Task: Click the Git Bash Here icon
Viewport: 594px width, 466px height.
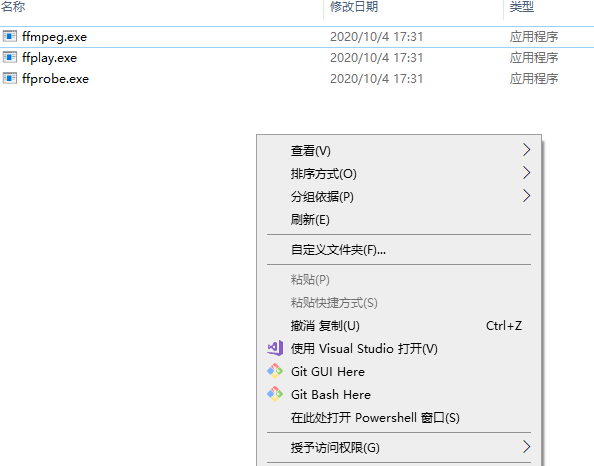Action: pyautogui.click(x=275, y=394)
